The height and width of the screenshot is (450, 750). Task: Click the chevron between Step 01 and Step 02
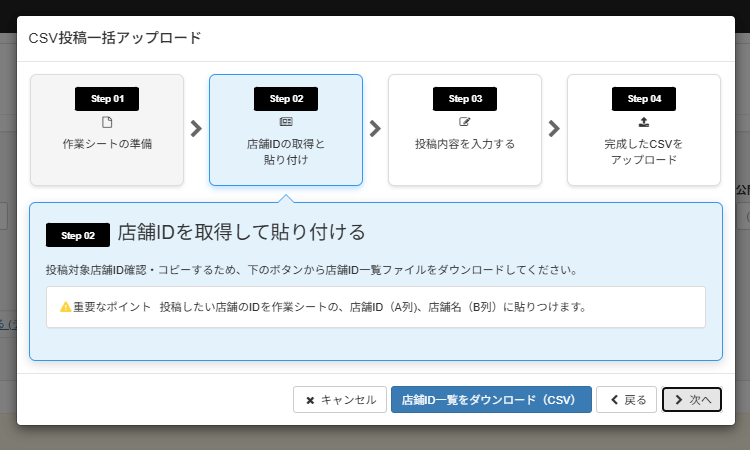196,129
